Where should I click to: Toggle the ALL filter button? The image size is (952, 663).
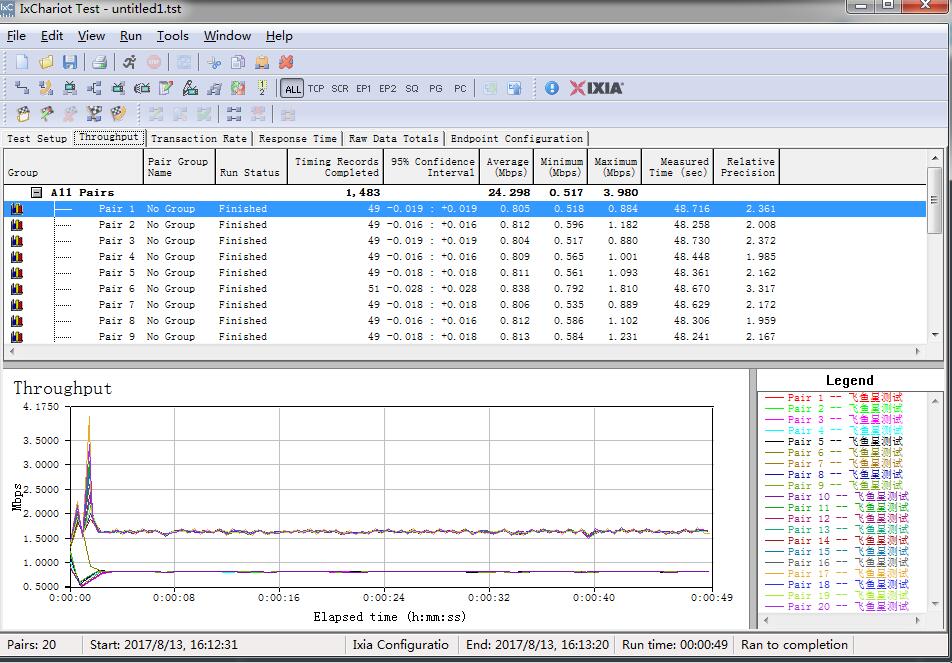[292, 89]
